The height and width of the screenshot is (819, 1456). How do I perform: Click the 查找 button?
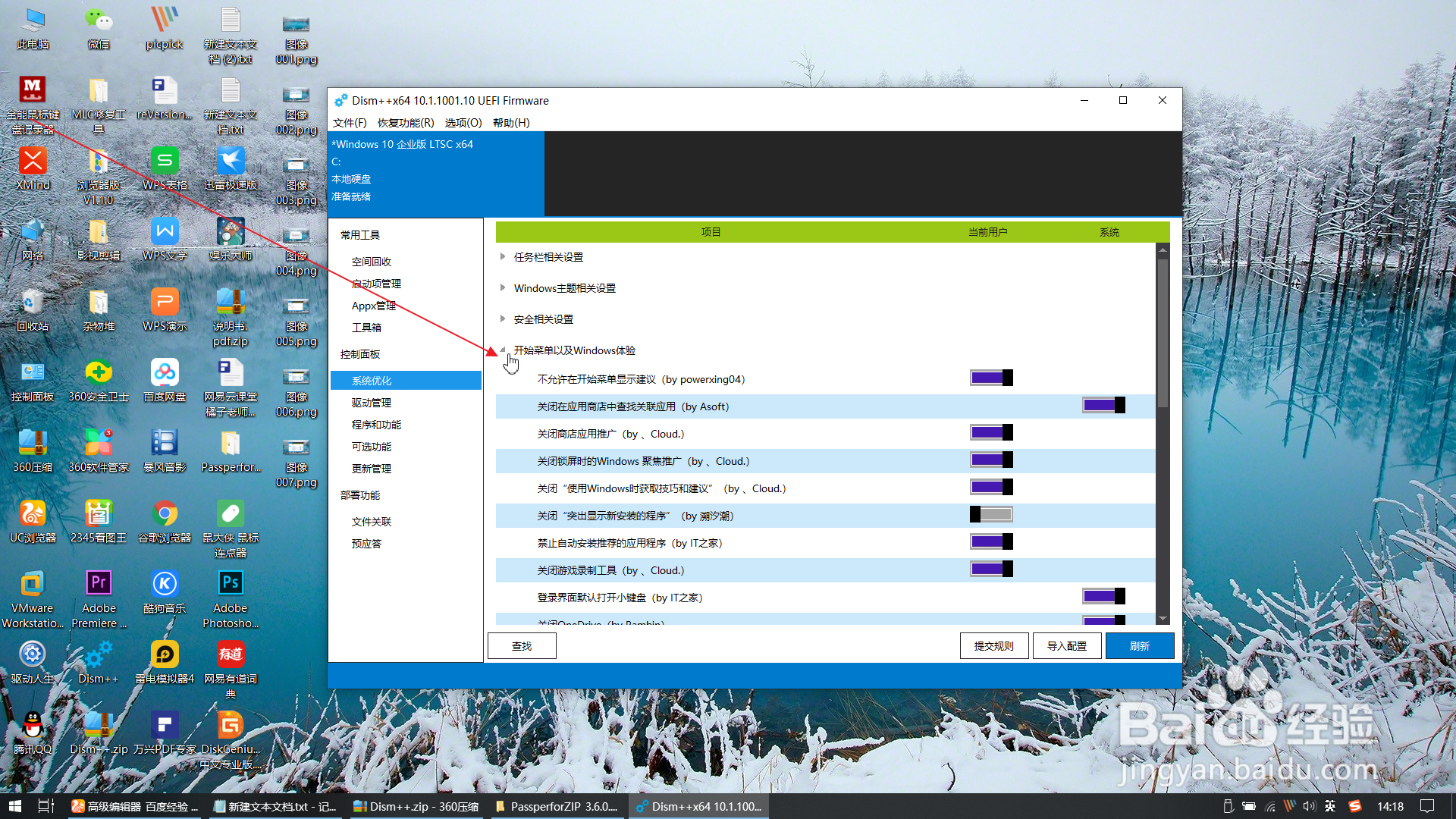tap(521, 645)
